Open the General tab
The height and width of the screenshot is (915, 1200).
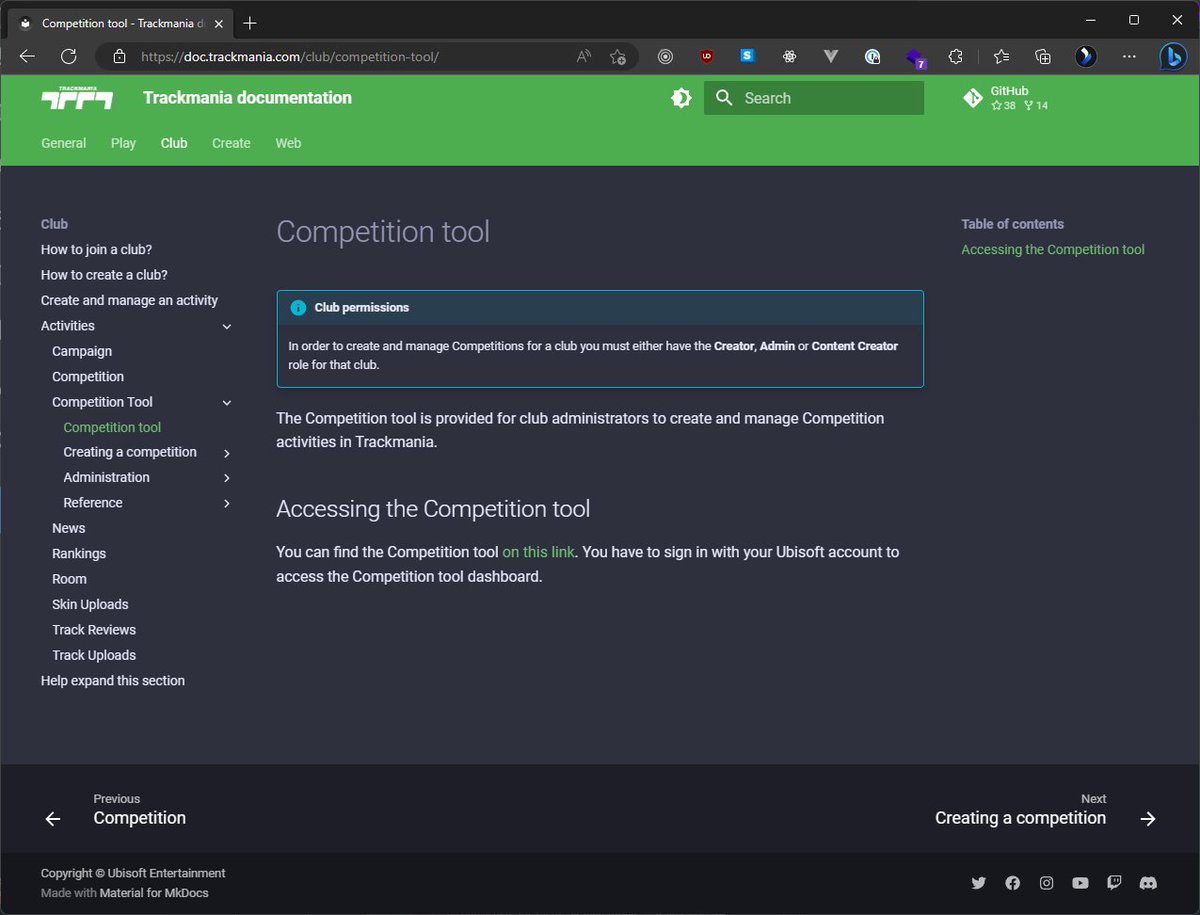point(64,143)
